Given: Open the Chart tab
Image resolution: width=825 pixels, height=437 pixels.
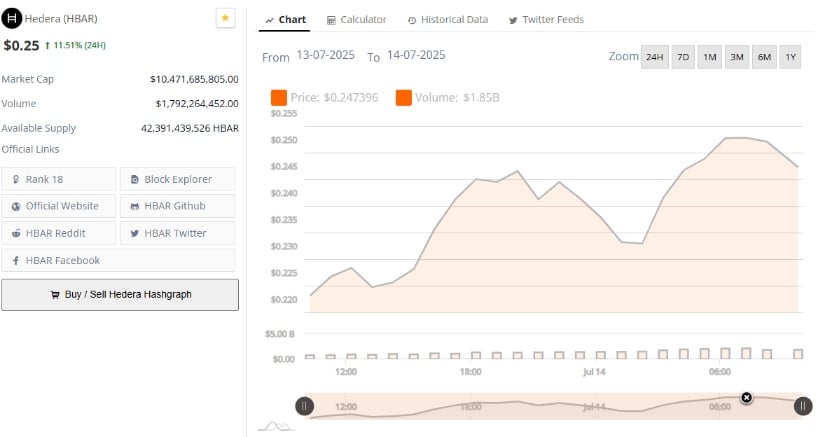Looking at the screenshot, I should click(x=286, y=20).
